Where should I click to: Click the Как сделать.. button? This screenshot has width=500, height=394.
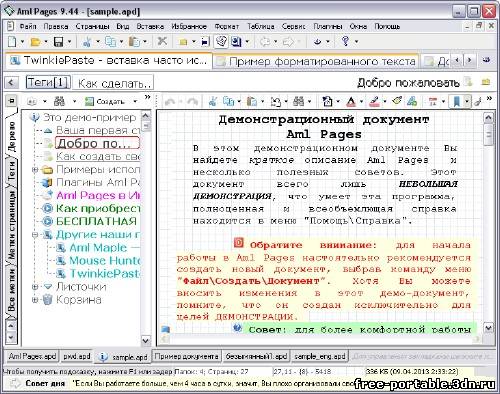(x=113, y=83)
